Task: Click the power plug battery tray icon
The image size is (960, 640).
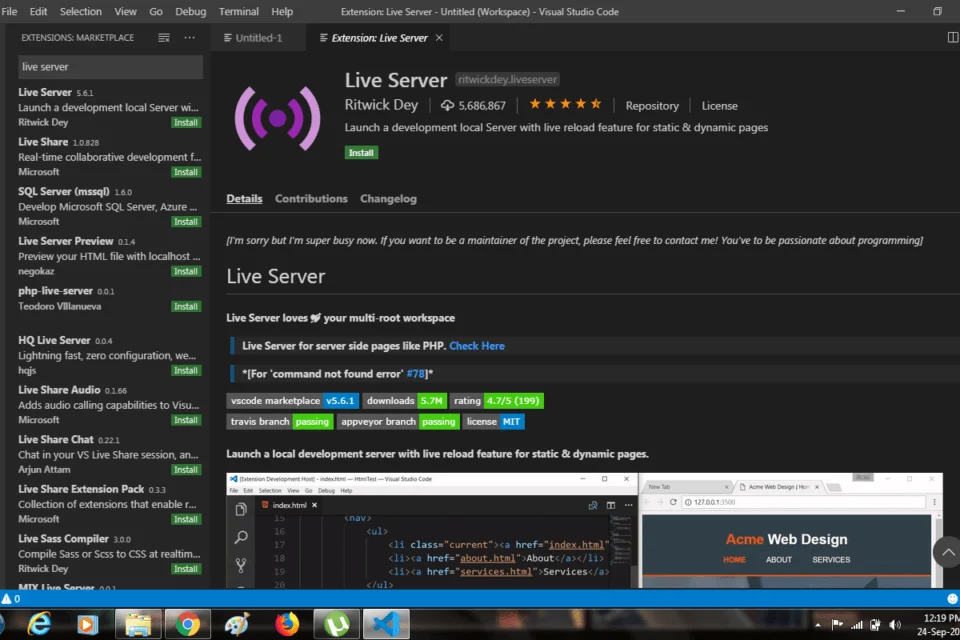Action: pyautogui.click(x=876, y=625)
